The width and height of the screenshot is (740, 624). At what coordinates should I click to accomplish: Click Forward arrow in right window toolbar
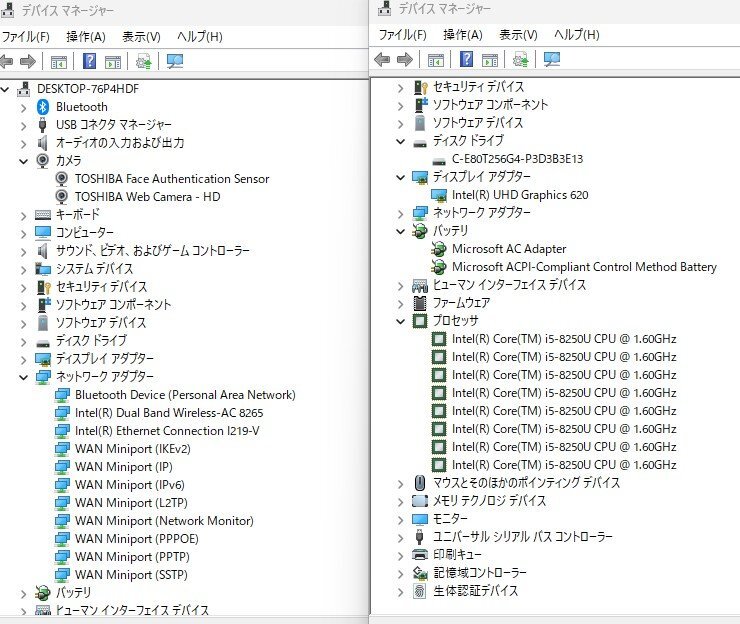tap(405, 59)
